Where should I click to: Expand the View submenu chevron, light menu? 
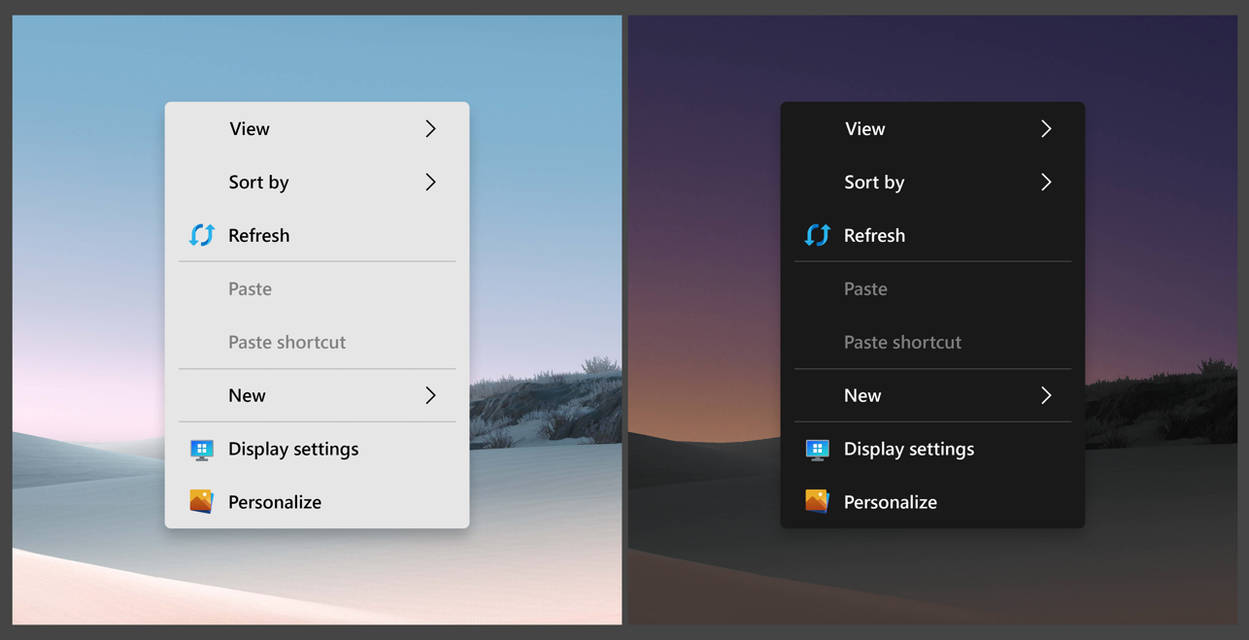click(430, 128)
